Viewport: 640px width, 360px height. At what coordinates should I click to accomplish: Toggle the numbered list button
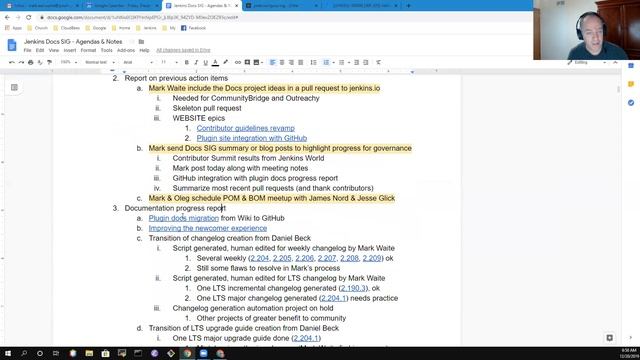coord(326,62)
